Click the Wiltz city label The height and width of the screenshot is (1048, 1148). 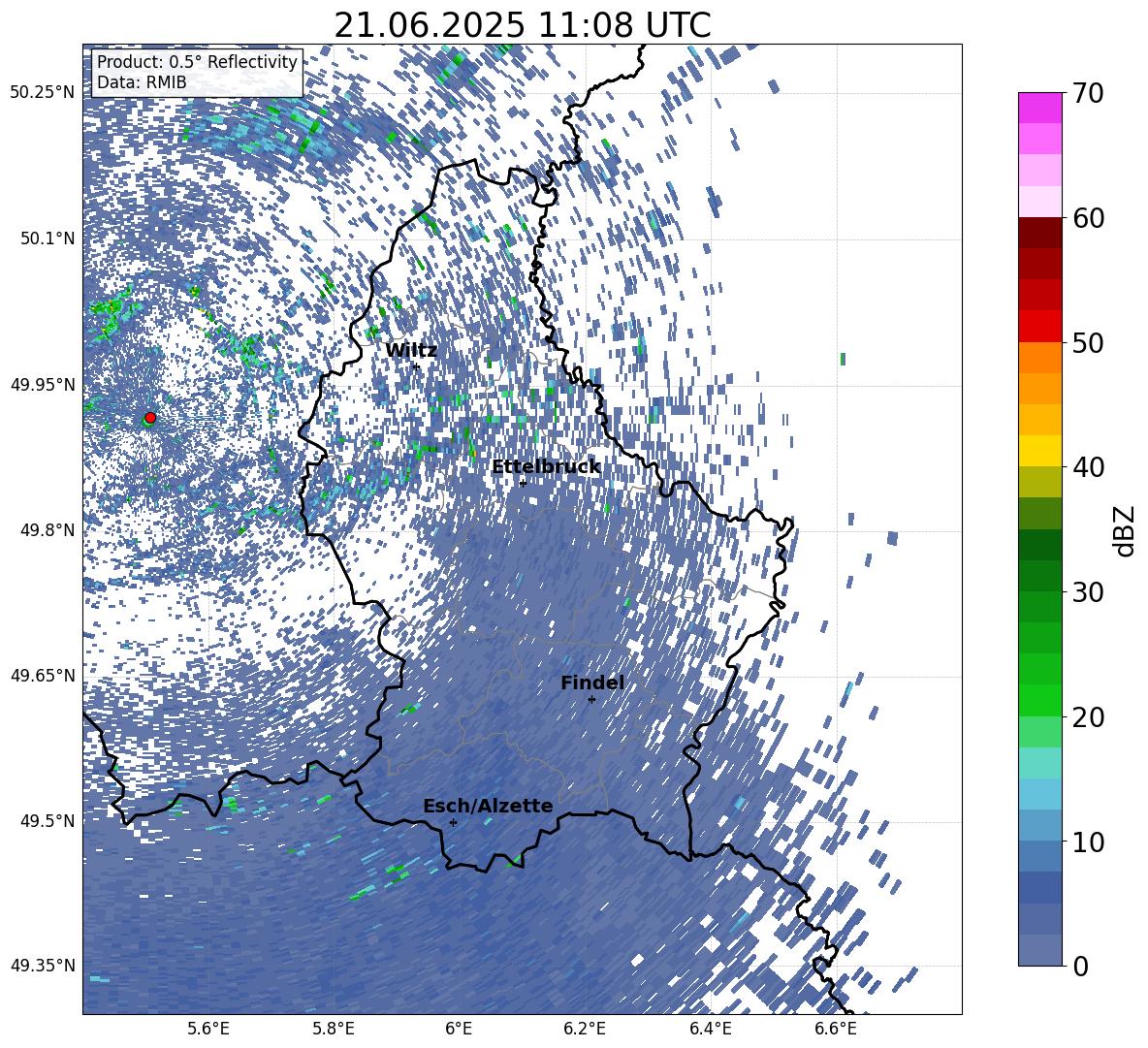(411, 350)
